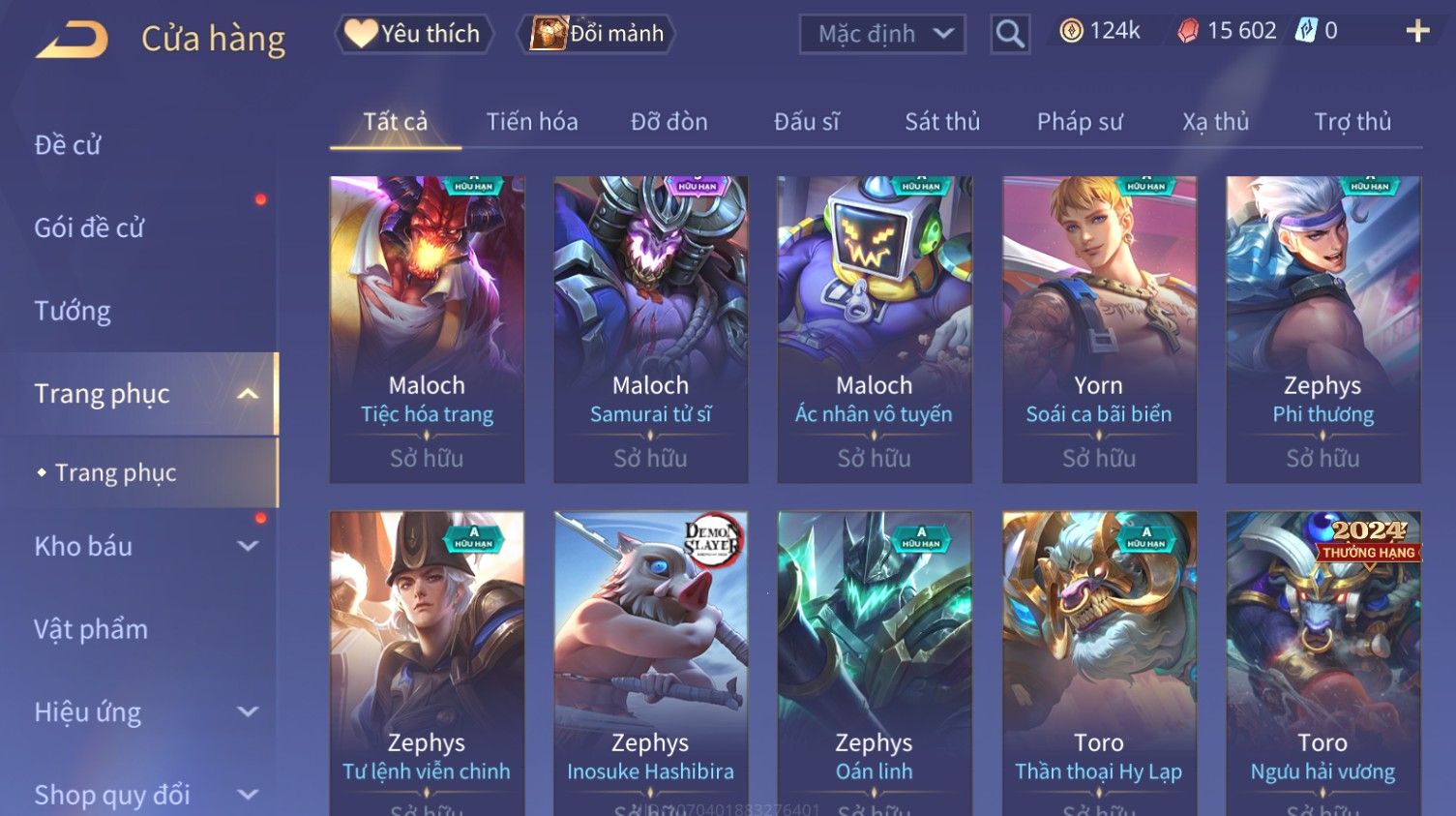Select the Pháp sư tab

(x=1080, y=122)
